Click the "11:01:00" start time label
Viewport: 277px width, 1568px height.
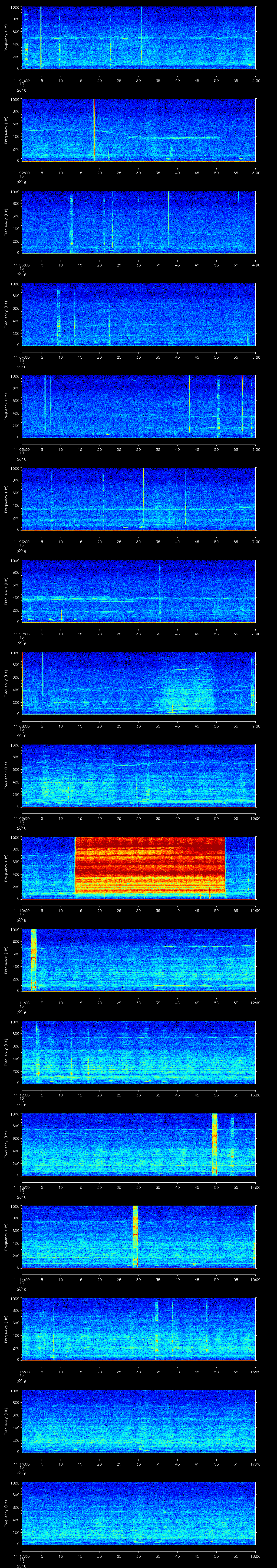click(x=22, y=80)
